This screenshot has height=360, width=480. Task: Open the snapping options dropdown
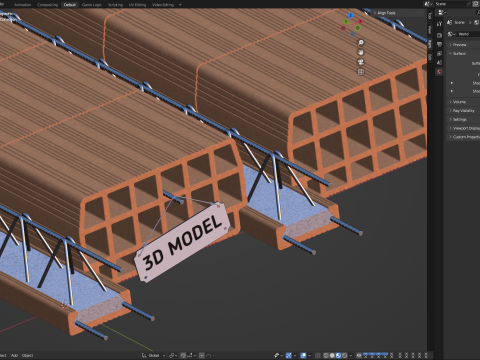191,355
